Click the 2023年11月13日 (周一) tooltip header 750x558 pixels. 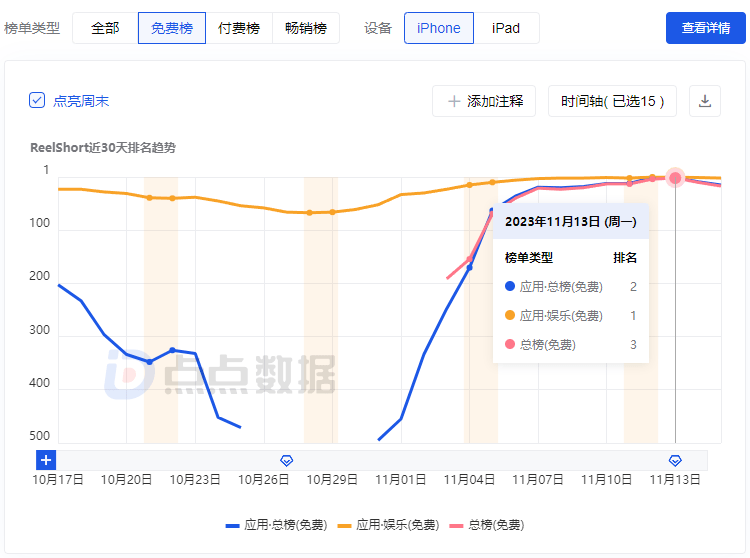[x=571, y=221]
